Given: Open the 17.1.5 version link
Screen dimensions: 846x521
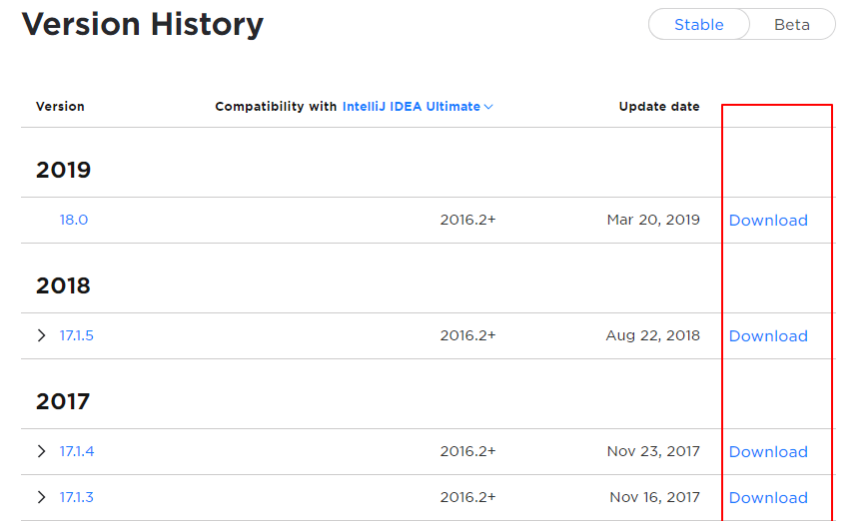Looking at the screenshot, I should [77, 336].
